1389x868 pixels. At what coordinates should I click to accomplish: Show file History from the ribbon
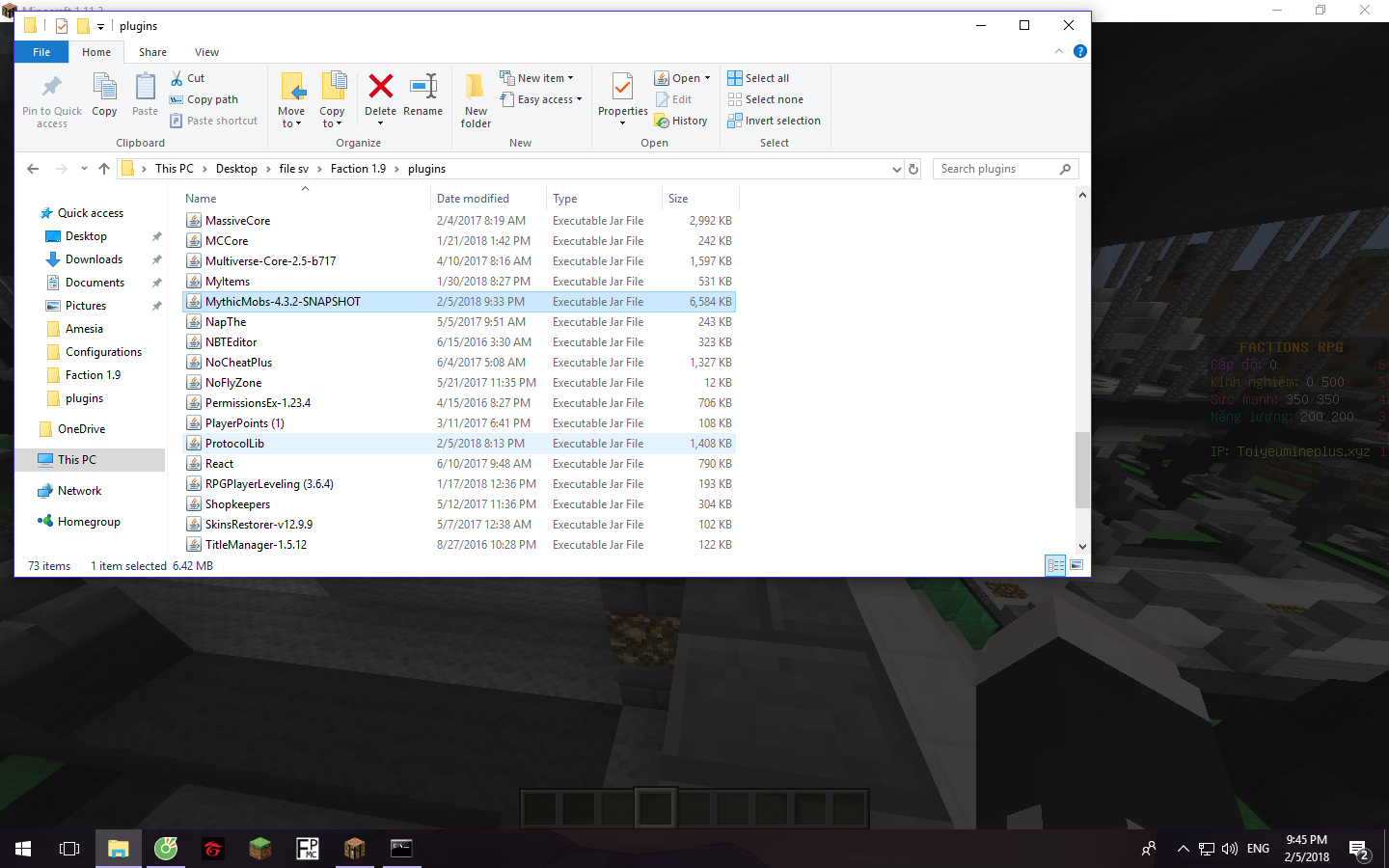(x=681, y=121)
